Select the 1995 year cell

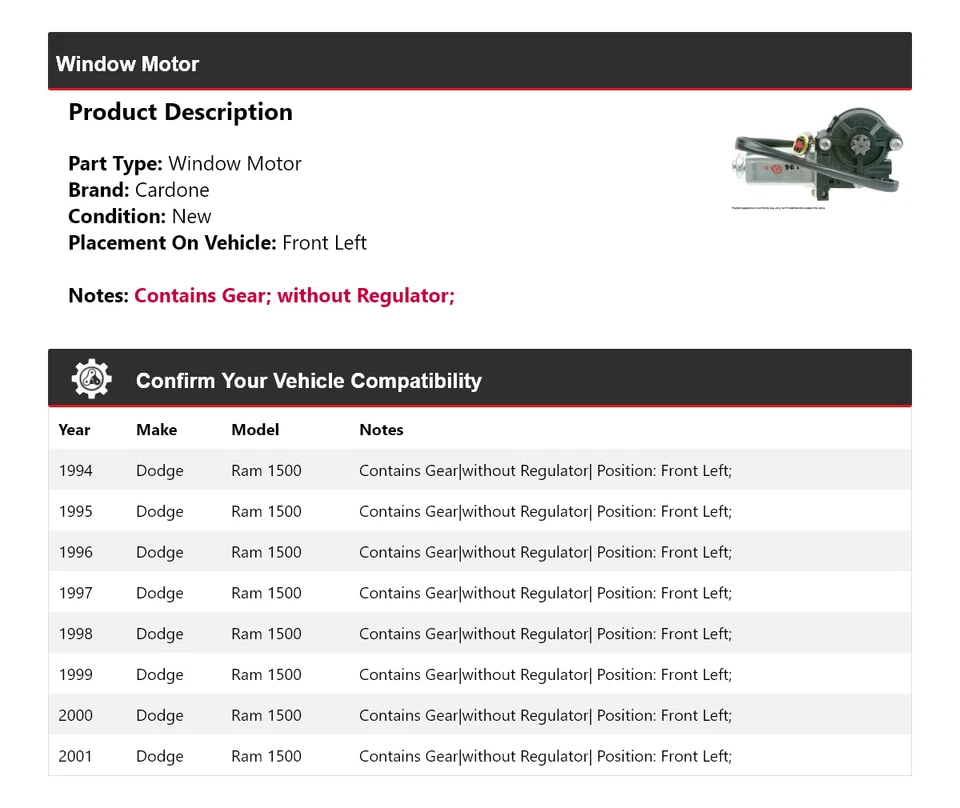[x=75, y=511]
